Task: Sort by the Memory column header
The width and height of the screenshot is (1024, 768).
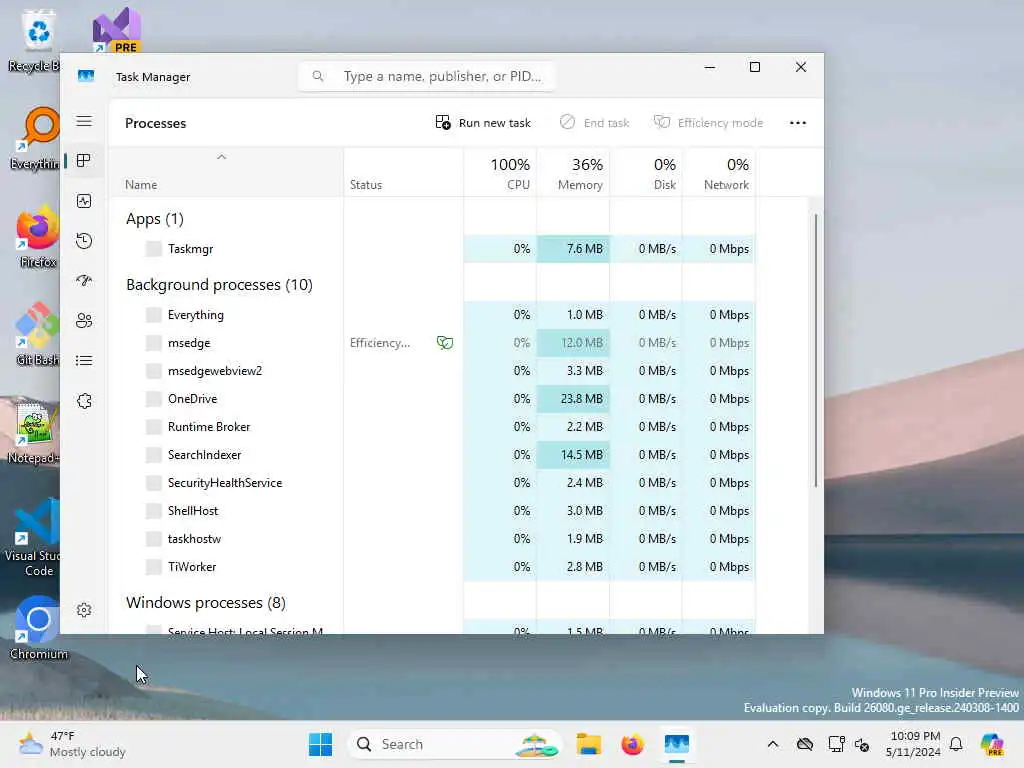Action: tap(573, 173)
